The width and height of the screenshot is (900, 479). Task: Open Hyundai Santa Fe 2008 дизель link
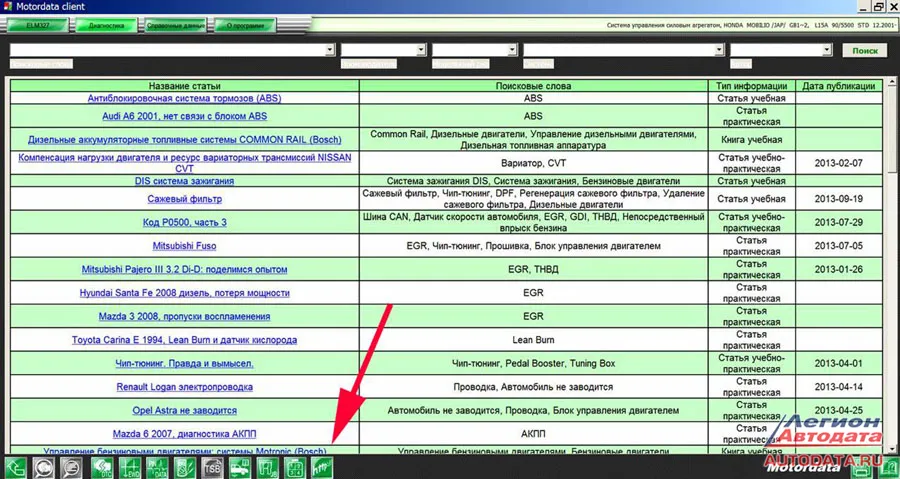184,293
